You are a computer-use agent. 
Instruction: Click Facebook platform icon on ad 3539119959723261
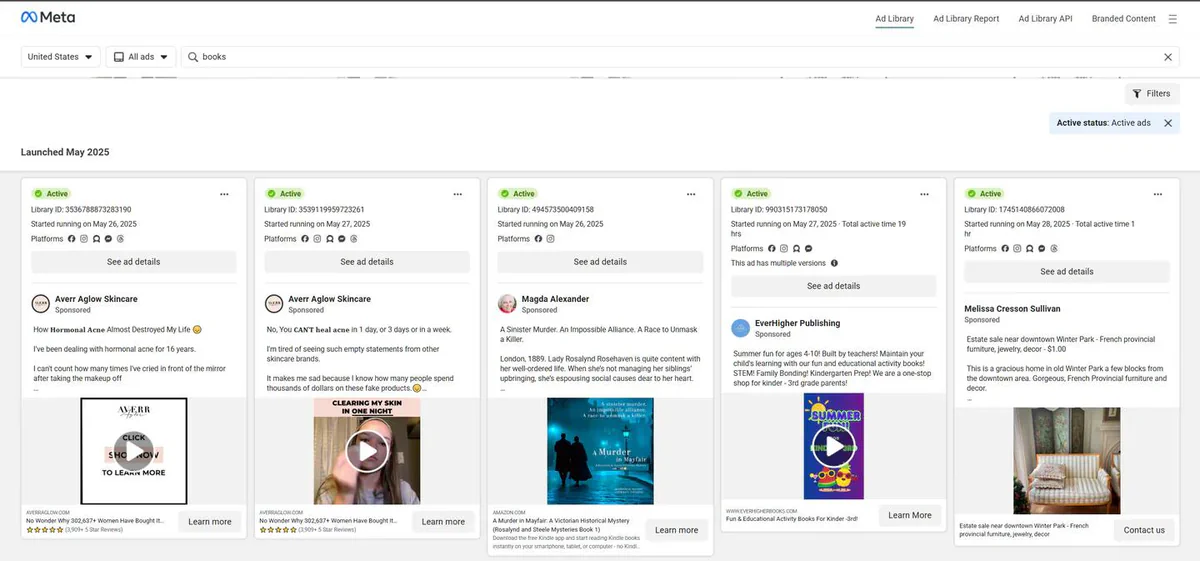305,239
